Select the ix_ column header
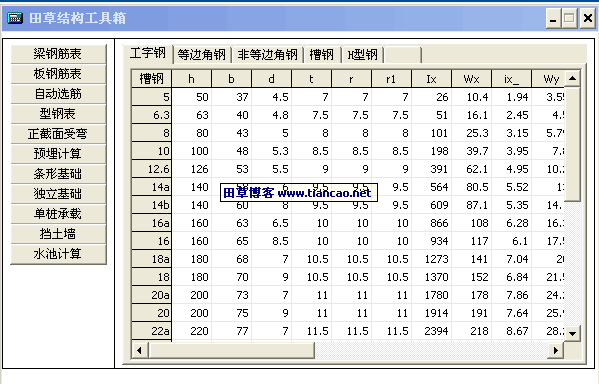 [x=512, y=79]
